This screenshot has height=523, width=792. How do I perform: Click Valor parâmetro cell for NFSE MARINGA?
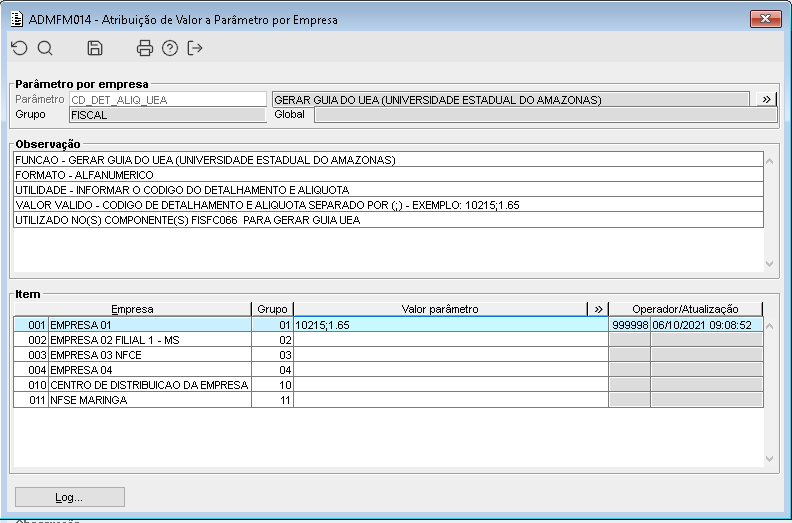pos(451,400)
